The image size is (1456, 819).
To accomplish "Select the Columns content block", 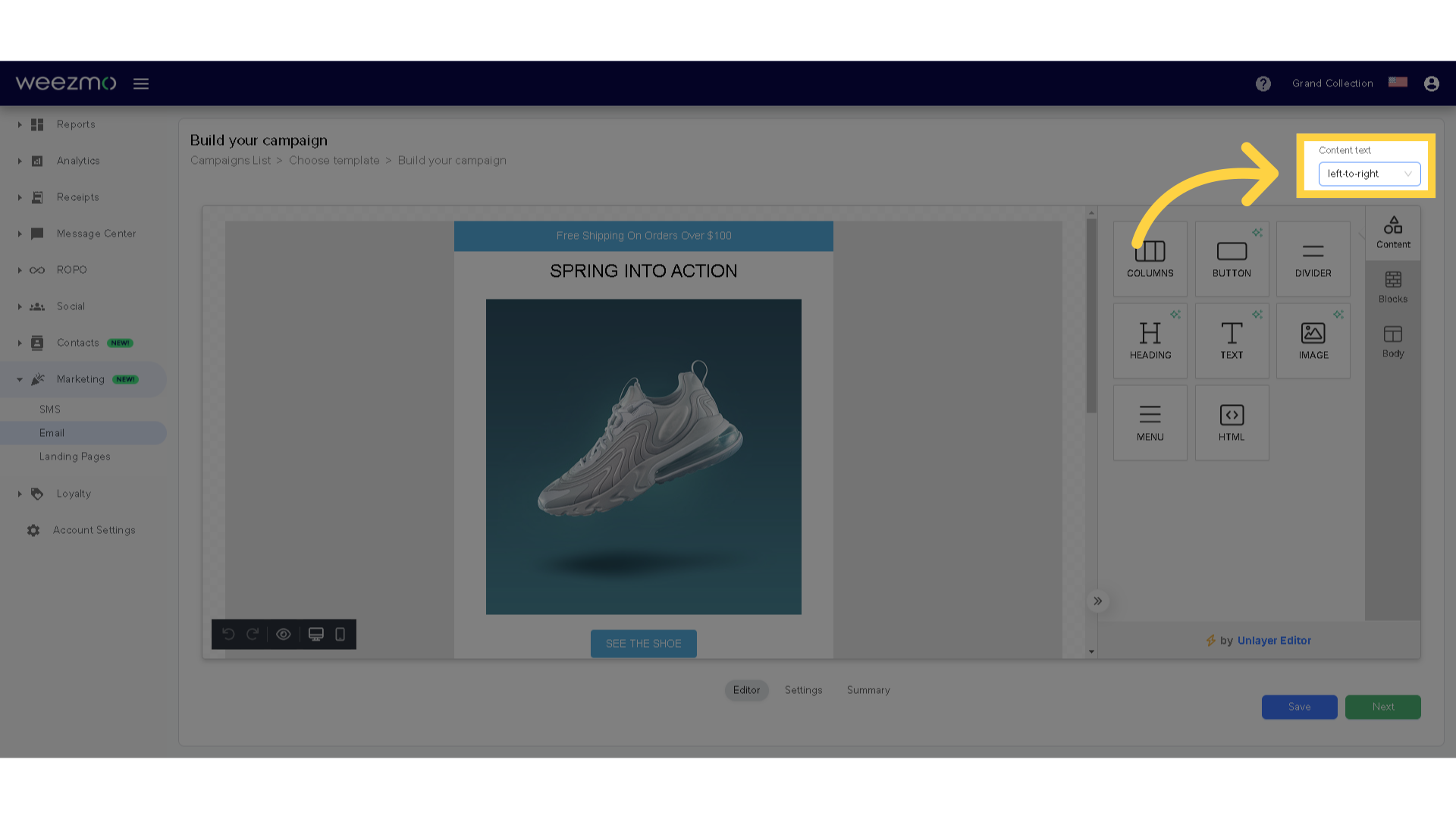I will coord(1150,259).
